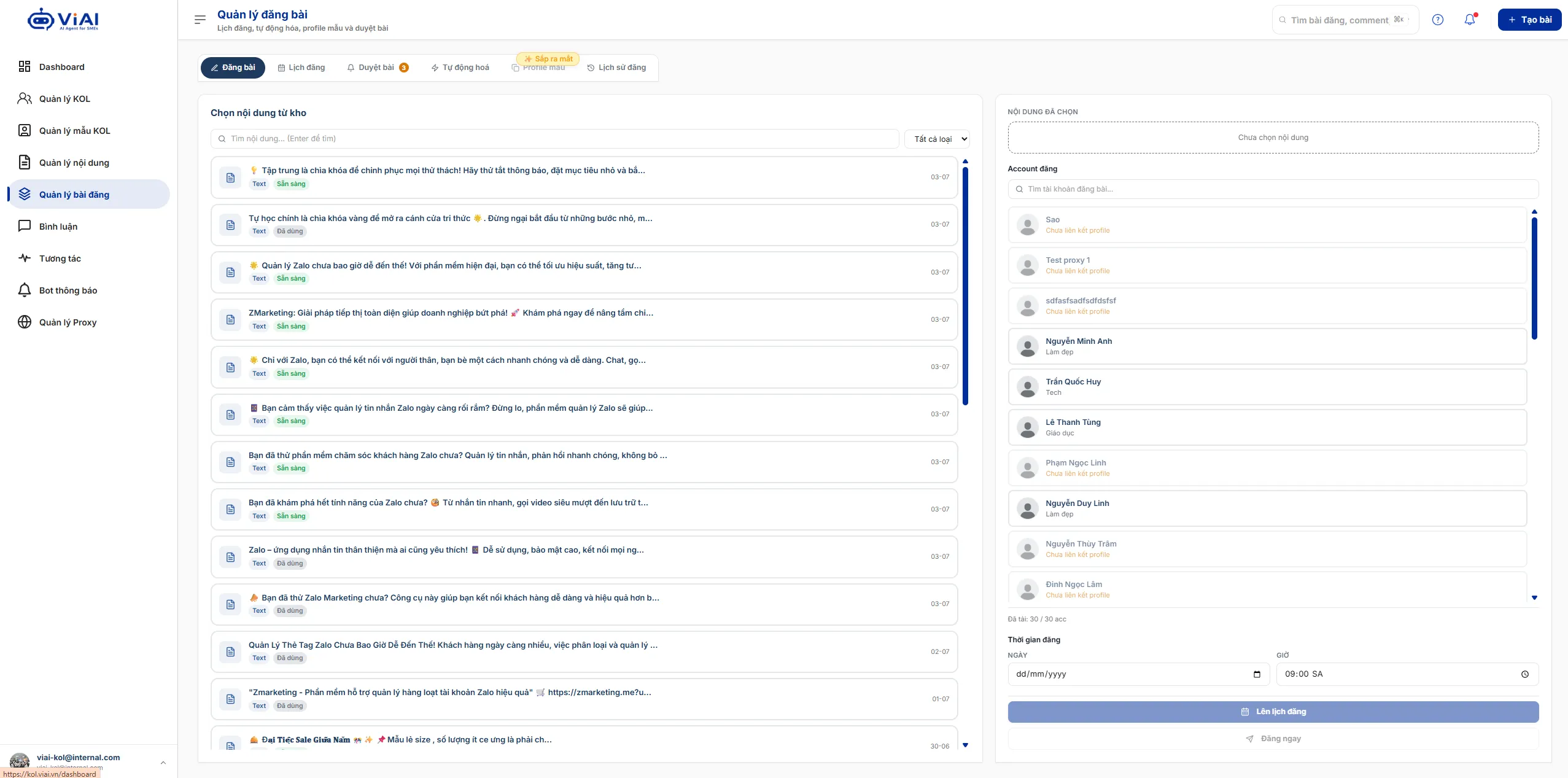
Task: Select the Tập trung là chìa khóa content row
Action: 584,177
